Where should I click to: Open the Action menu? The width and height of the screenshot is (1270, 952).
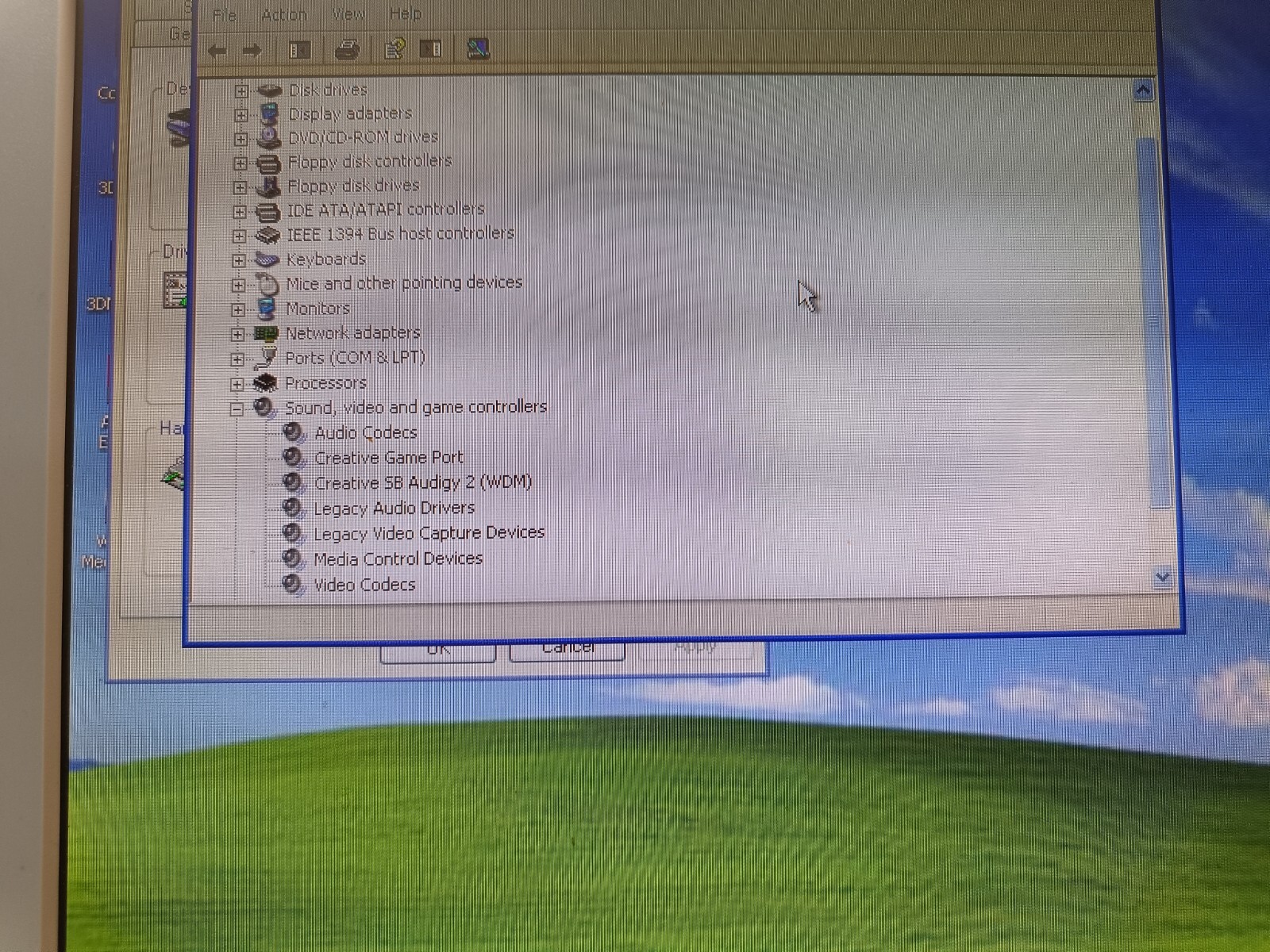coord(284,14)
